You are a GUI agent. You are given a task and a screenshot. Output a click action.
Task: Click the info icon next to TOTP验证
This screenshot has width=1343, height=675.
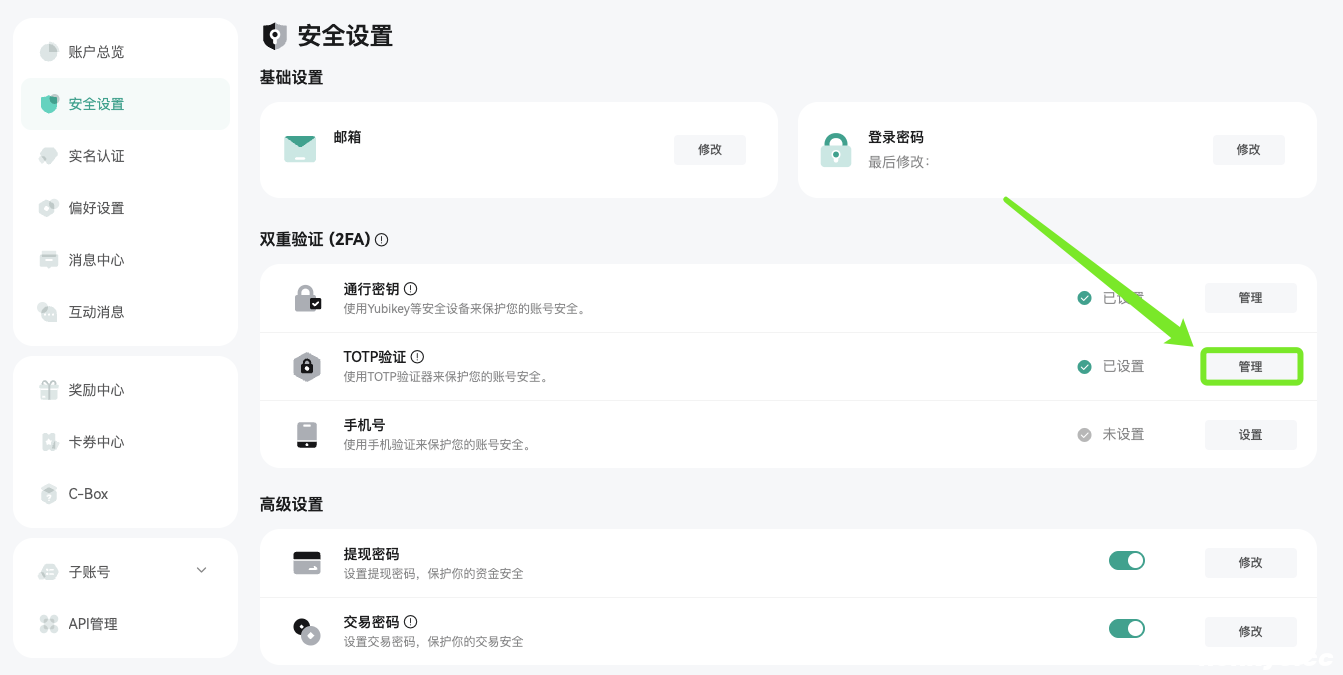(x=417, y=357)
